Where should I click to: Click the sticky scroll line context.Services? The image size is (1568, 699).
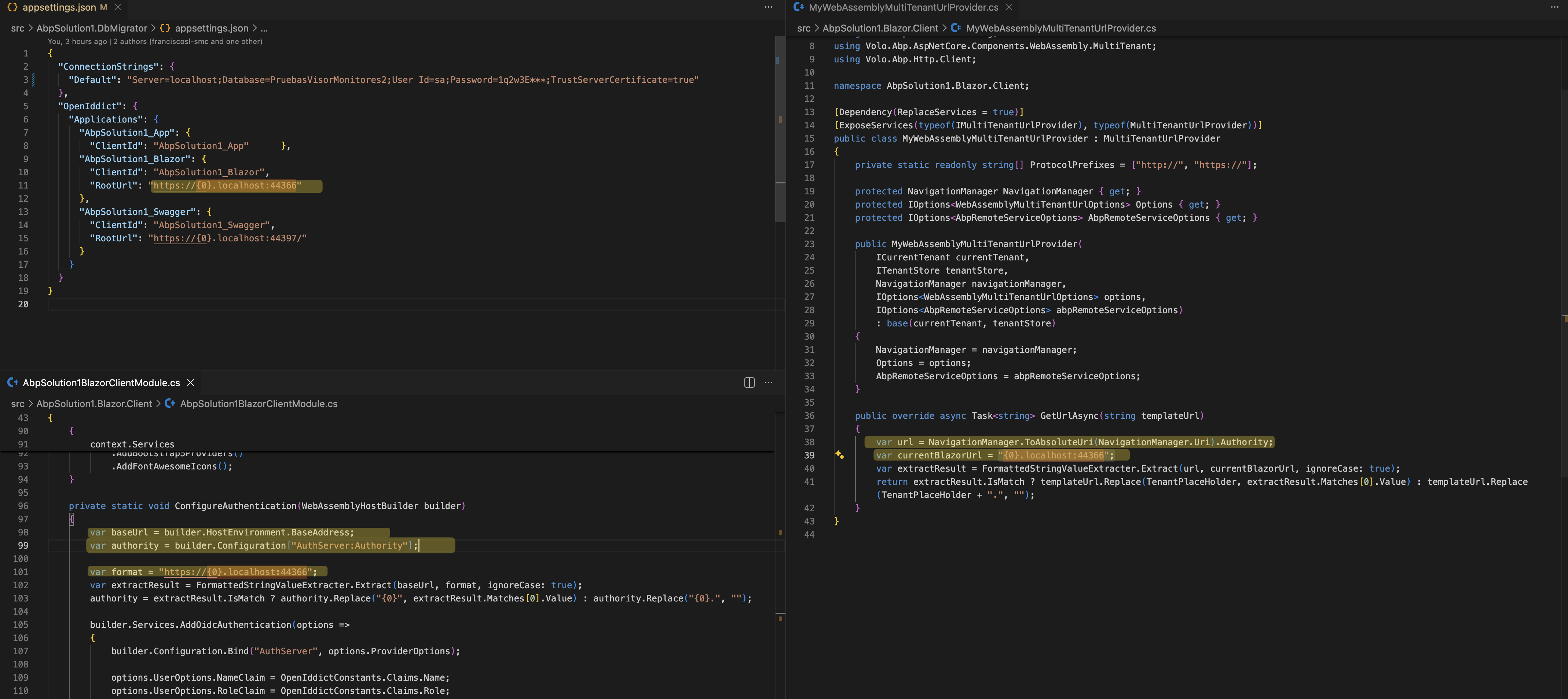tap(132, 444)
